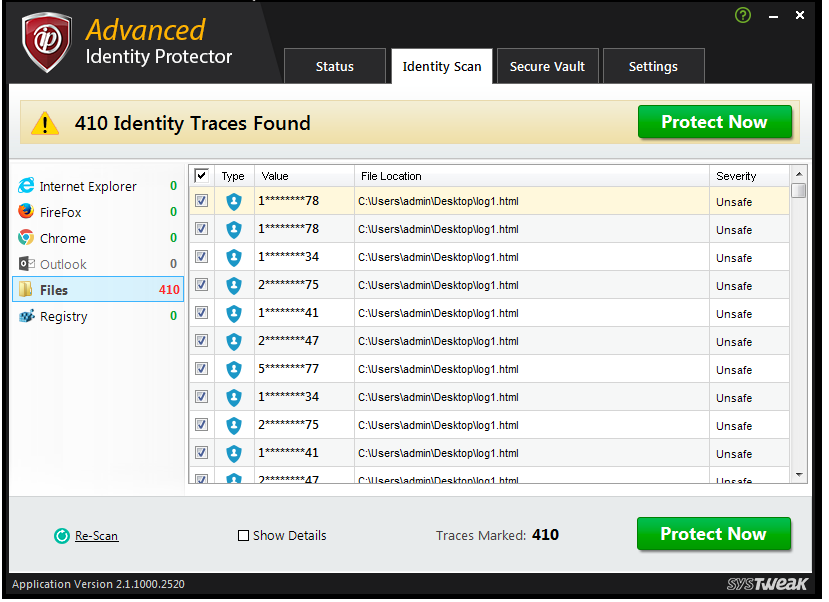Minimize the Advanced Identity Protector window
Viewport: 829px width, 602px height.
point(773,16)
